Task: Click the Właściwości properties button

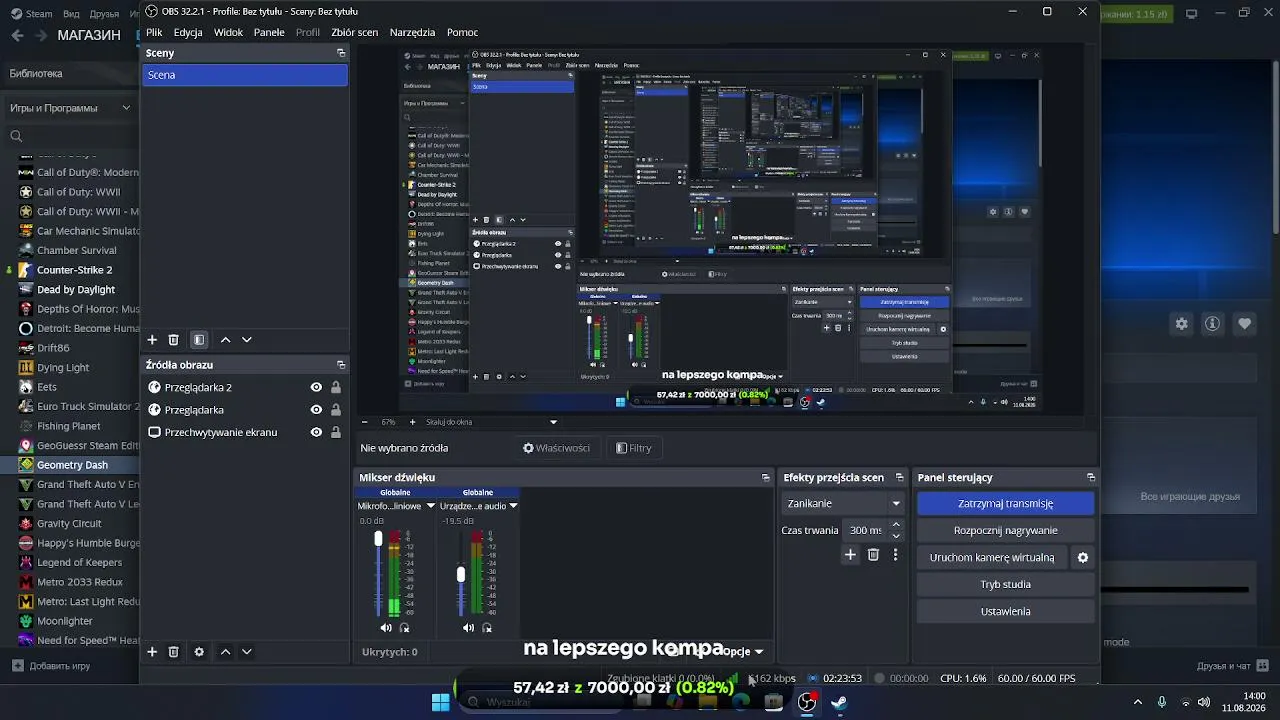Action: coord(557,448)
